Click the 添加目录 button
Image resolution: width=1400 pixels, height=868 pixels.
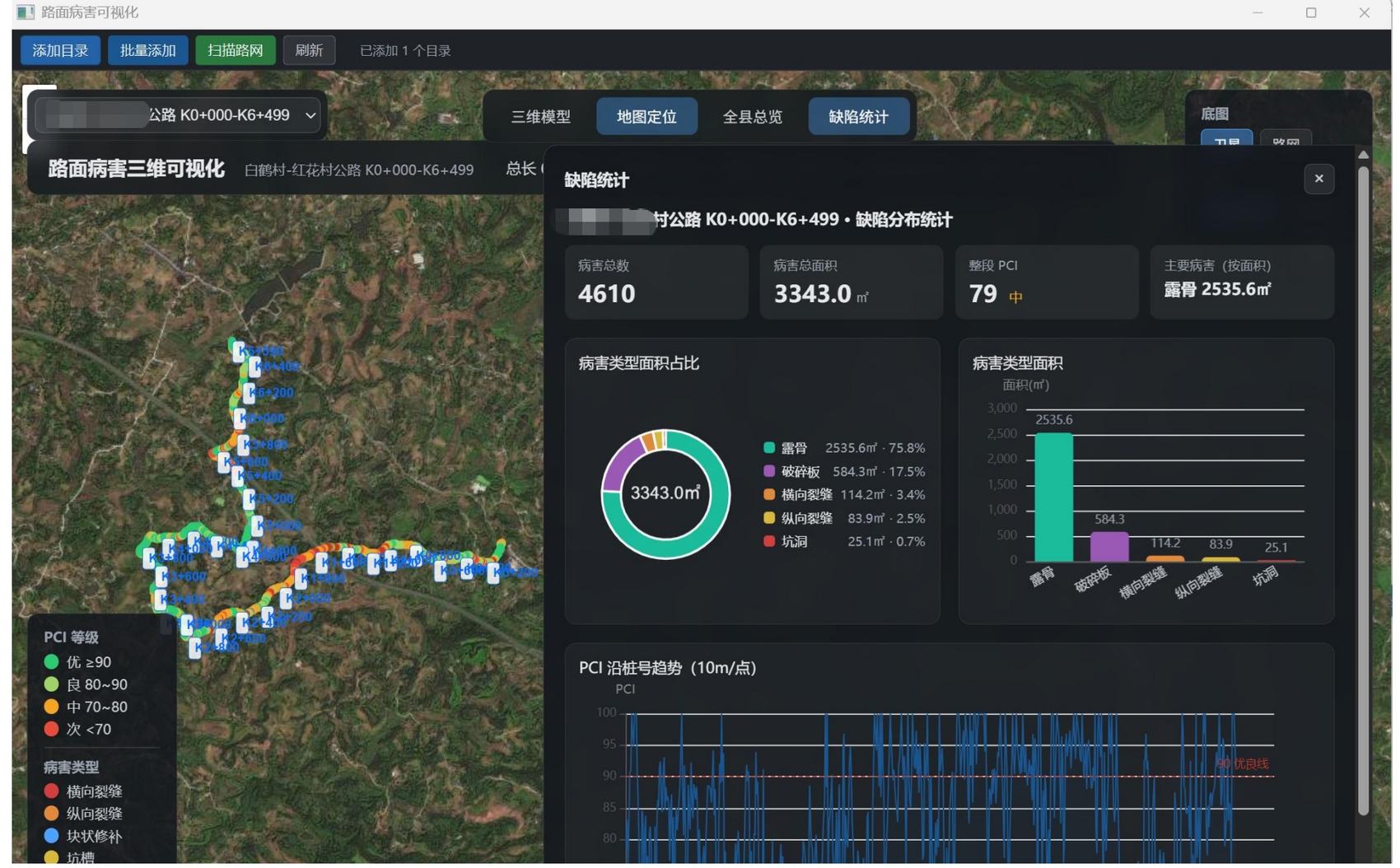[60, 50]
